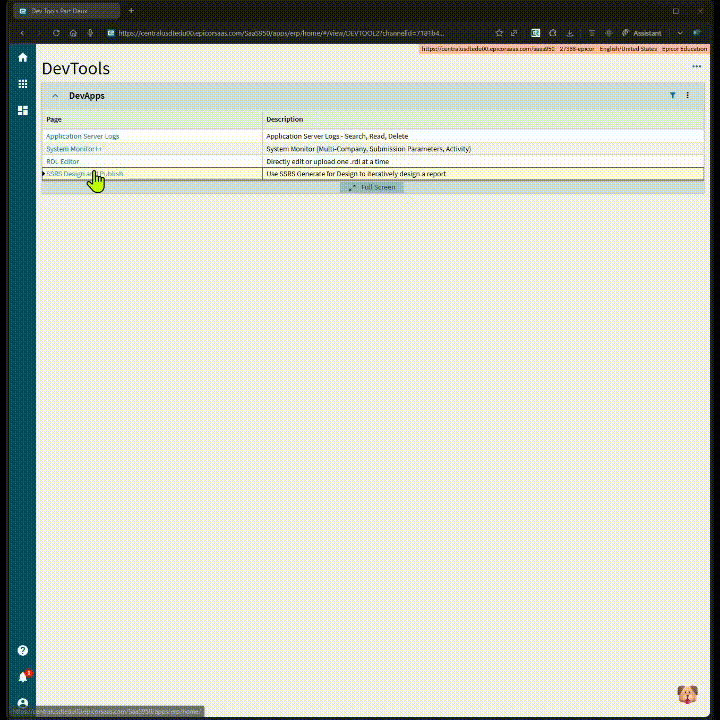This screenshot has width=720, height=720.
Task: Collapse the DevApps panel chevron
Action: [x=55, y=96]
